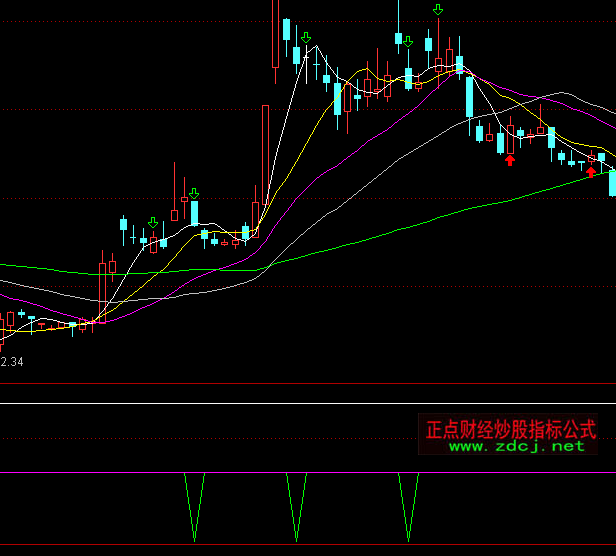Click the cyan candle above the left red arrow

click(500, 142)
